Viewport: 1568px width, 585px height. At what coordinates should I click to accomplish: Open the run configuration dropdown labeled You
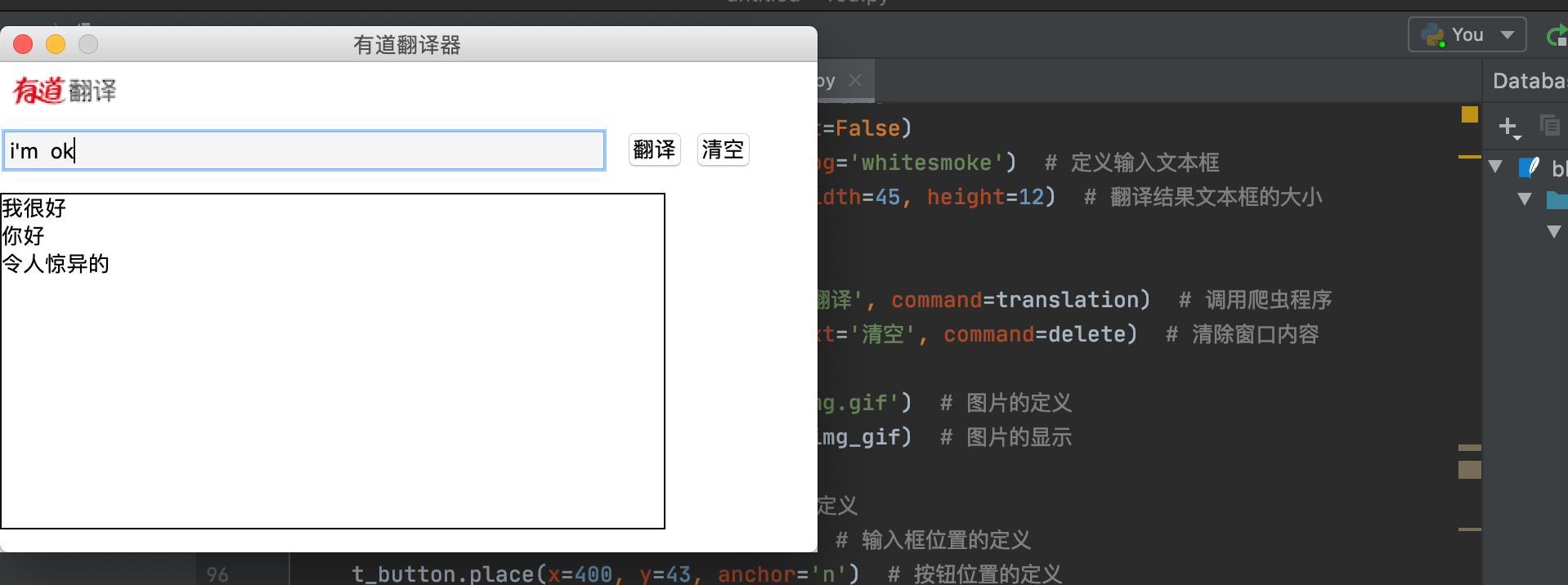(x=1467, y=35)
